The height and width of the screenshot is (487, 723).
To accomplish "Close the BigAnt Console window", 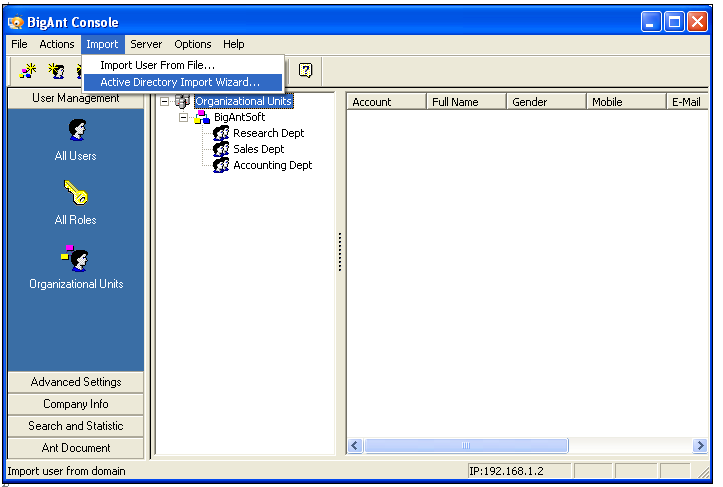I will (x=698, y=22).
